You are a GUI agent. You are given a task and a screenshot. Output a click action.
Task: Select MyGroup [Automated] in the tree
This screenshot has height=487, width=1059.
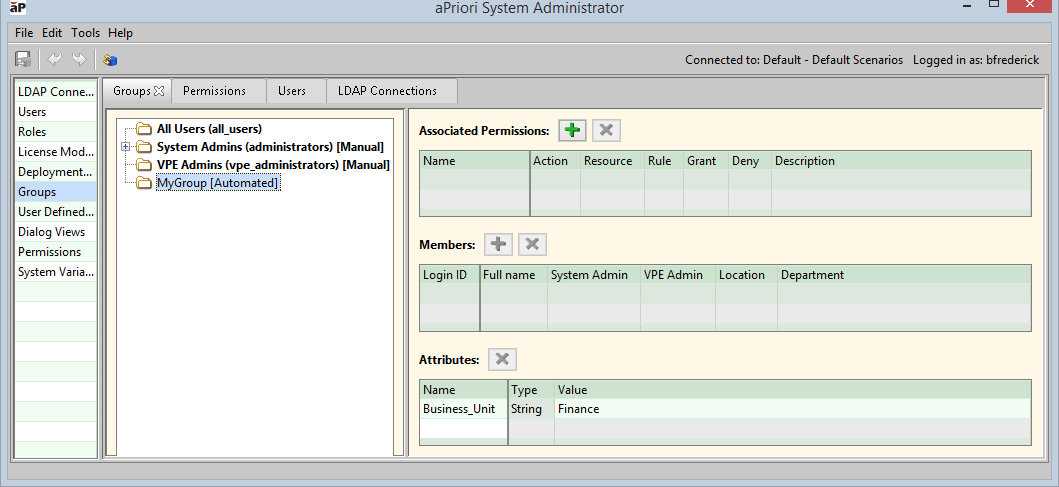pyautogui.click(x=217, y=183)
